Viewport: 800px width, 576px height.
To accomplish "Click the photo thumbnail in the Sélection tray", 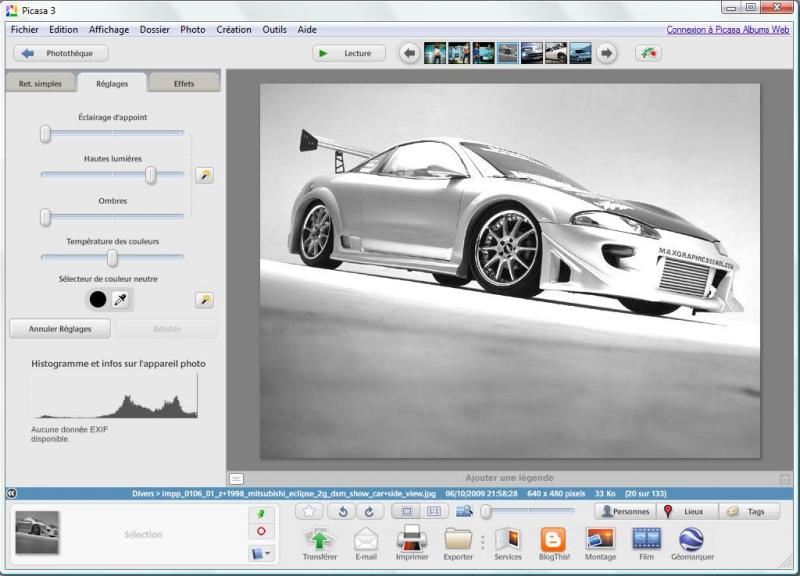I will pyautogui.click(x=37, y=532).
